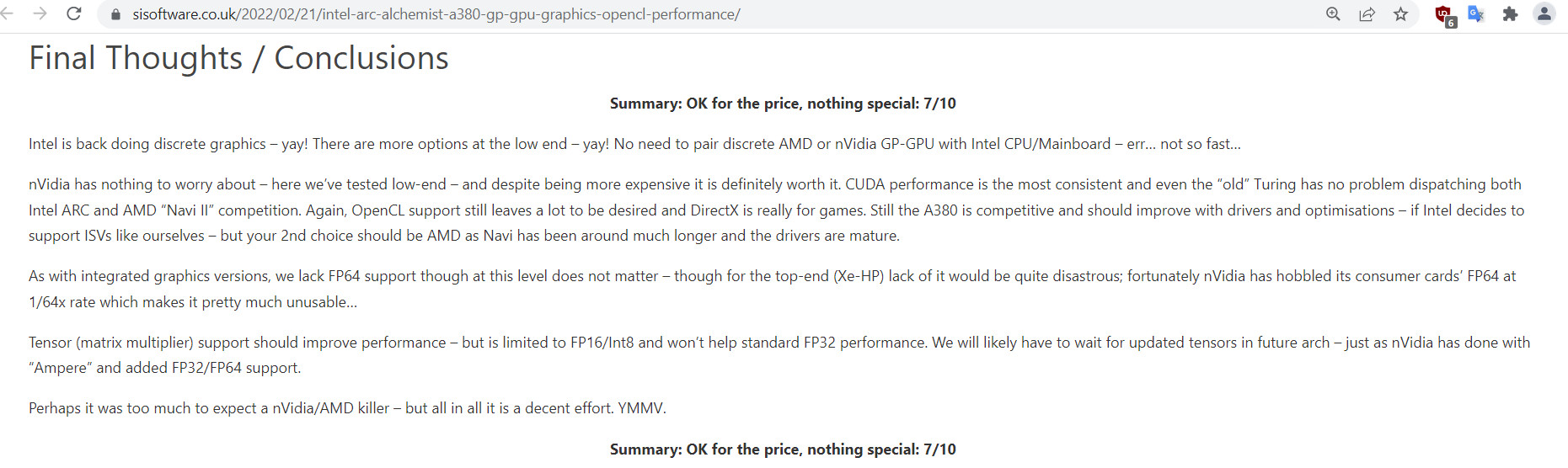Click the browser forward arrow
Viewport: 1568px width, 468px height.
[x=40, y=13]
